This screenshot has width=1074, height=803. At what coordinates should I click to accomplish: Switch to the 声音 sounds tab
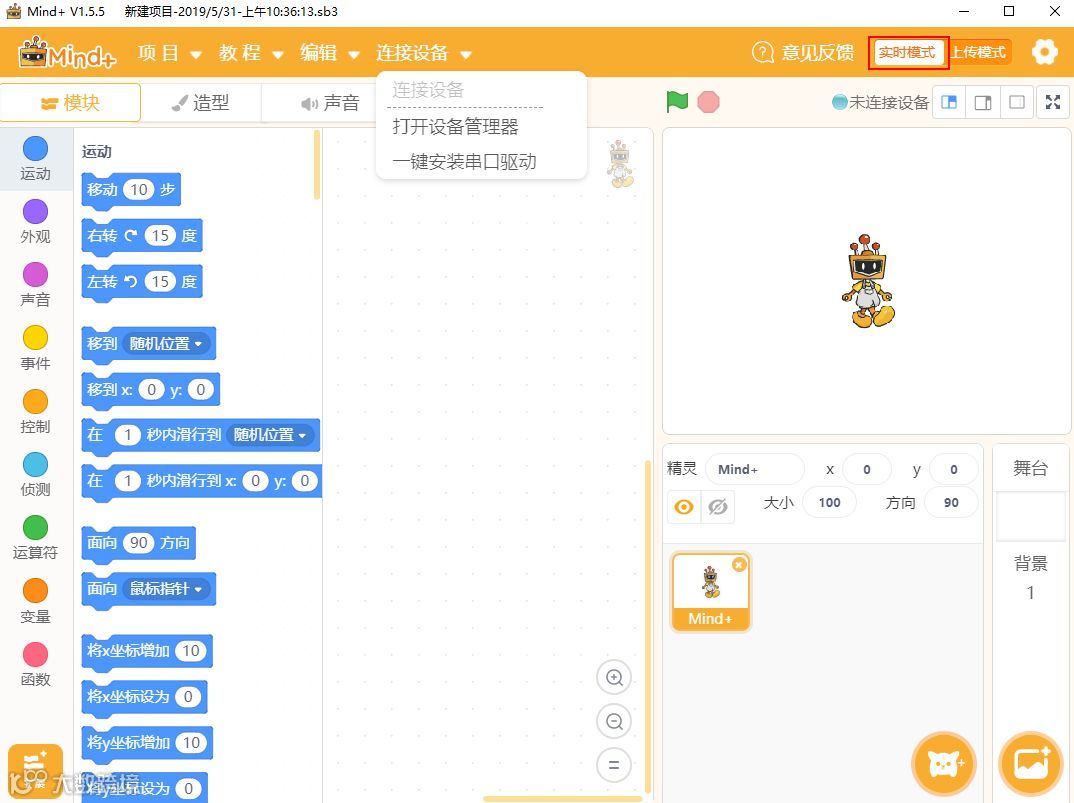[x=331, y=103]
